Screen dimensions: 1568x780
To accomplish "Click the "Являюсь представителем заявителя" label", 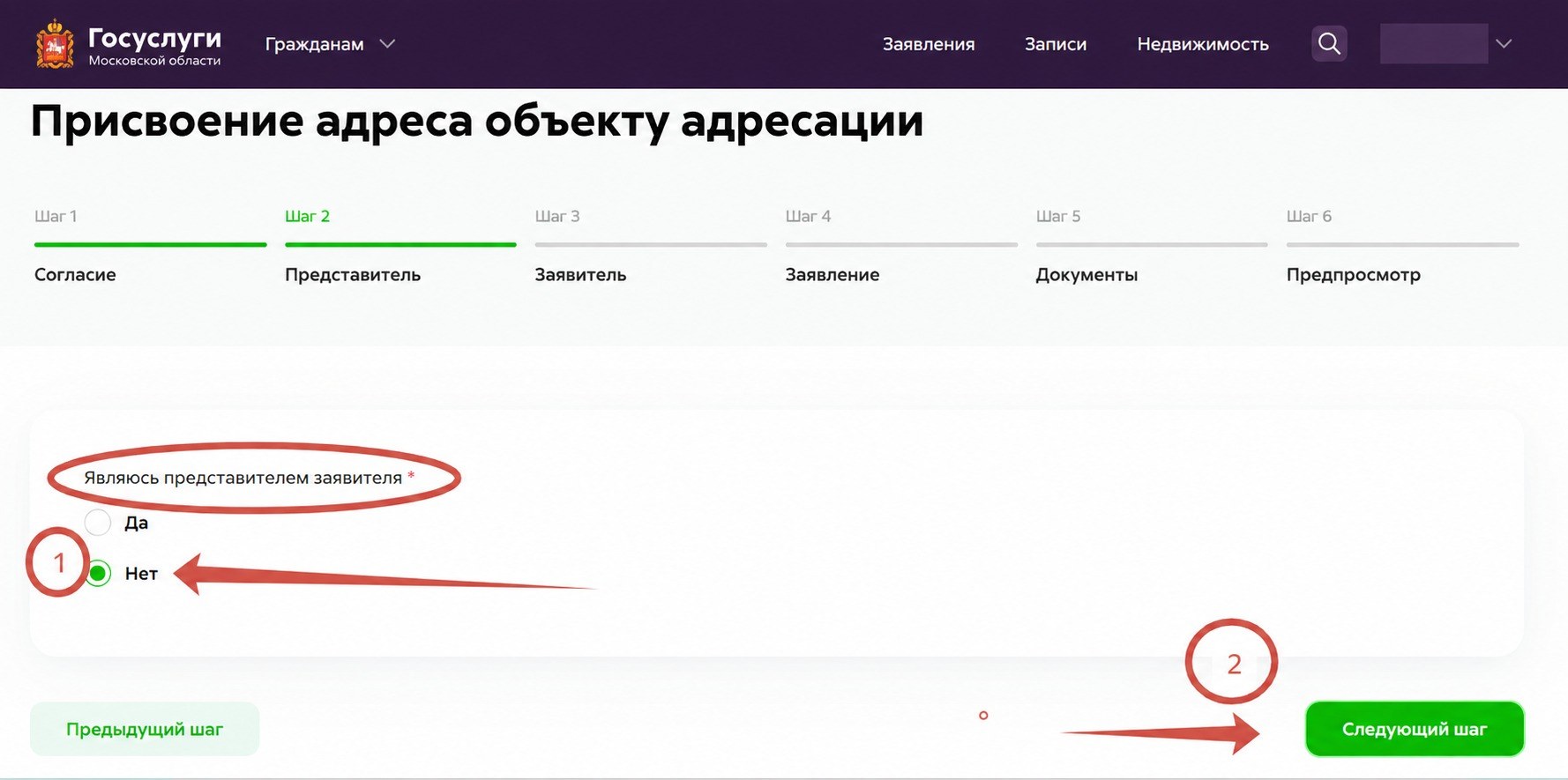I will pos(243,478).
